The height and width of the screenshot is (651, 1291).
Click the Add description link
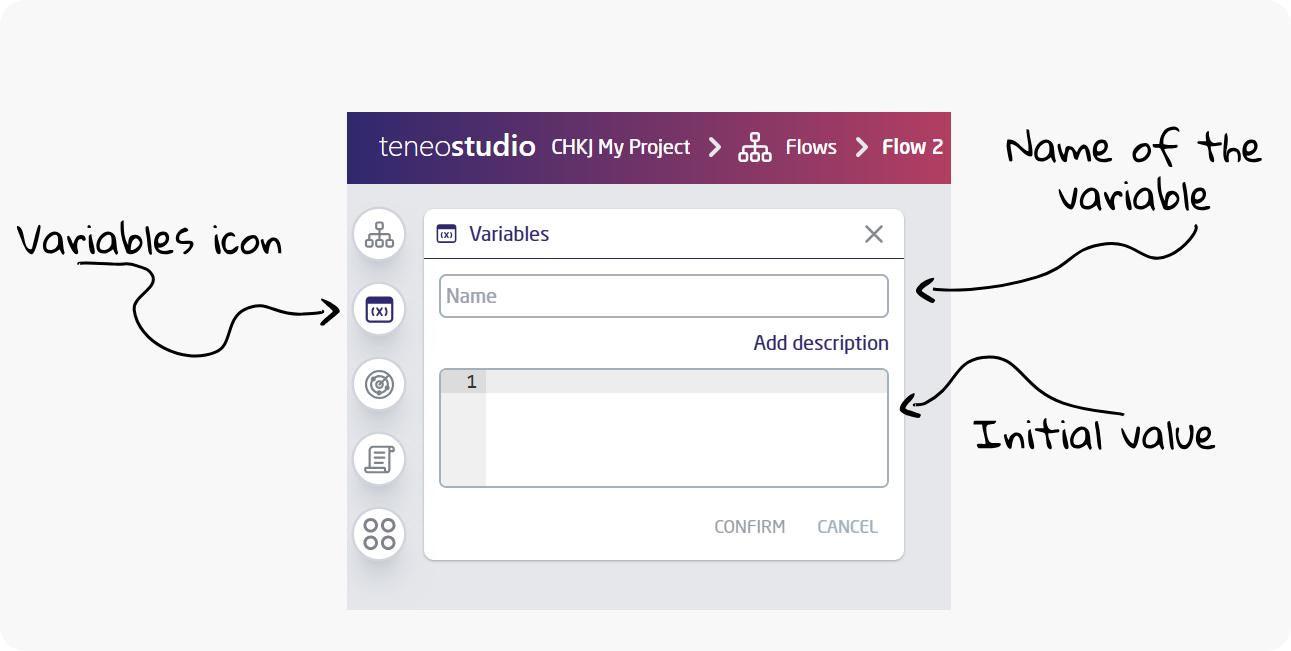pos(821,343)
